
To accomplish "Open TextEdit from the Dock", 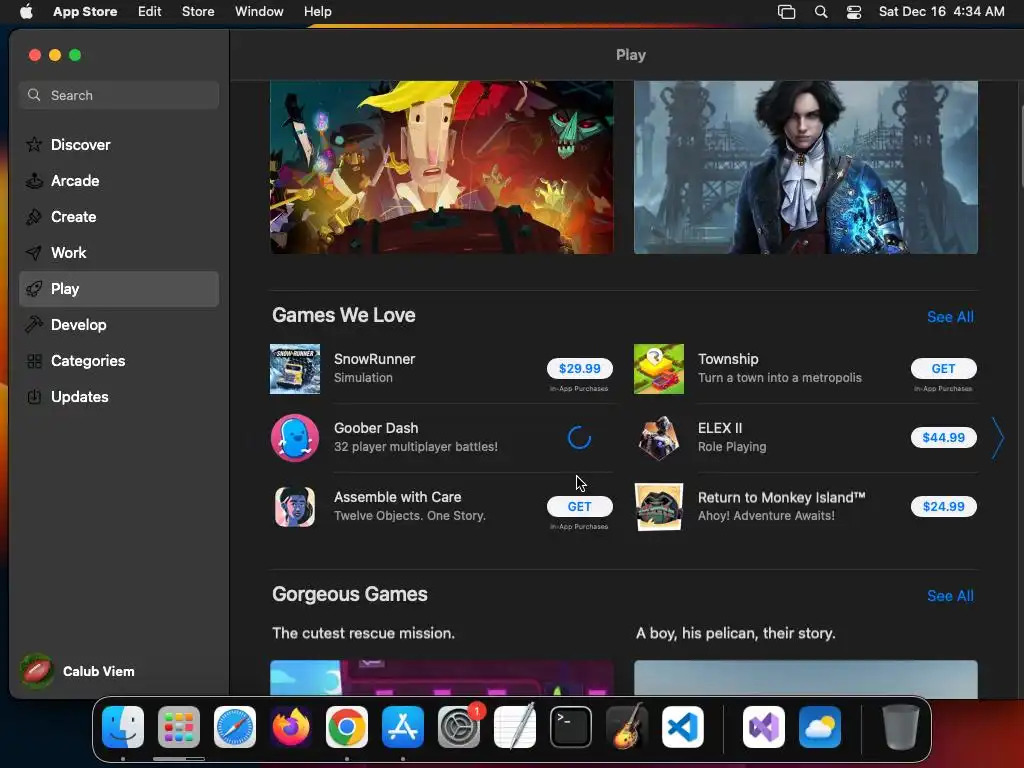I will pyautogui.click(x=515, y=727).
